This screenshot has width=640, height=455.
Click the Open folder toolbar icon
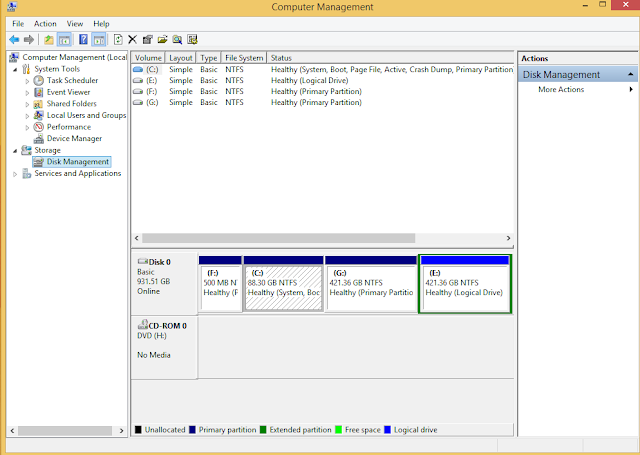162,40
